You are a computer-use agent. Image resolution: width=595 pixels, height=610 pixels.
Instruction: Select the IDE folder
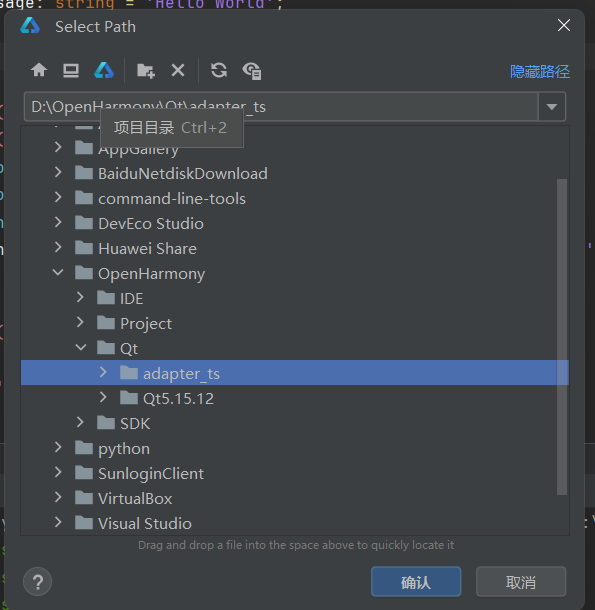tap(132, 299)
